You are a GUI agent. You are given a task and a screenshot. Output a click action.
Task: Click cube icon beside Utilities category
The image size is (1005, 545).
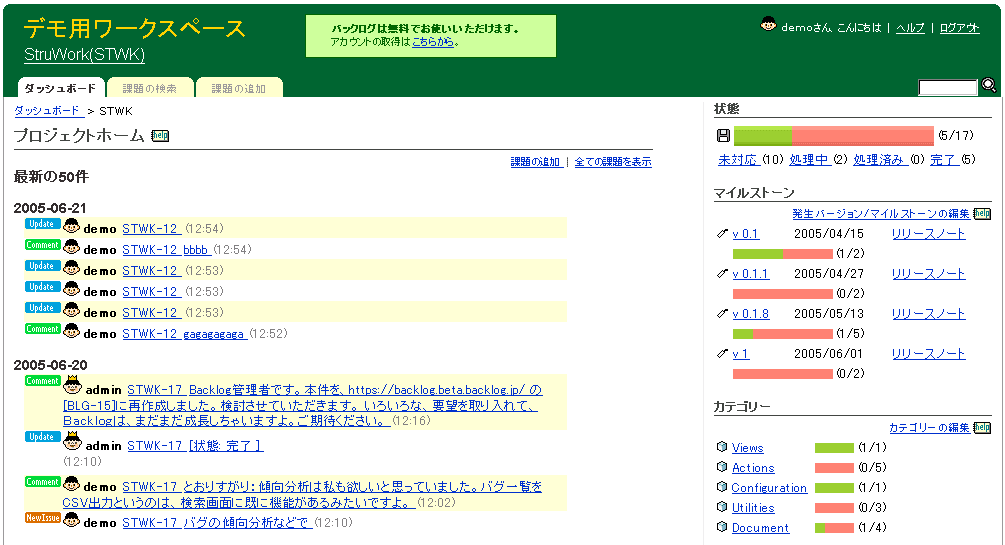[x=722, y=507]
